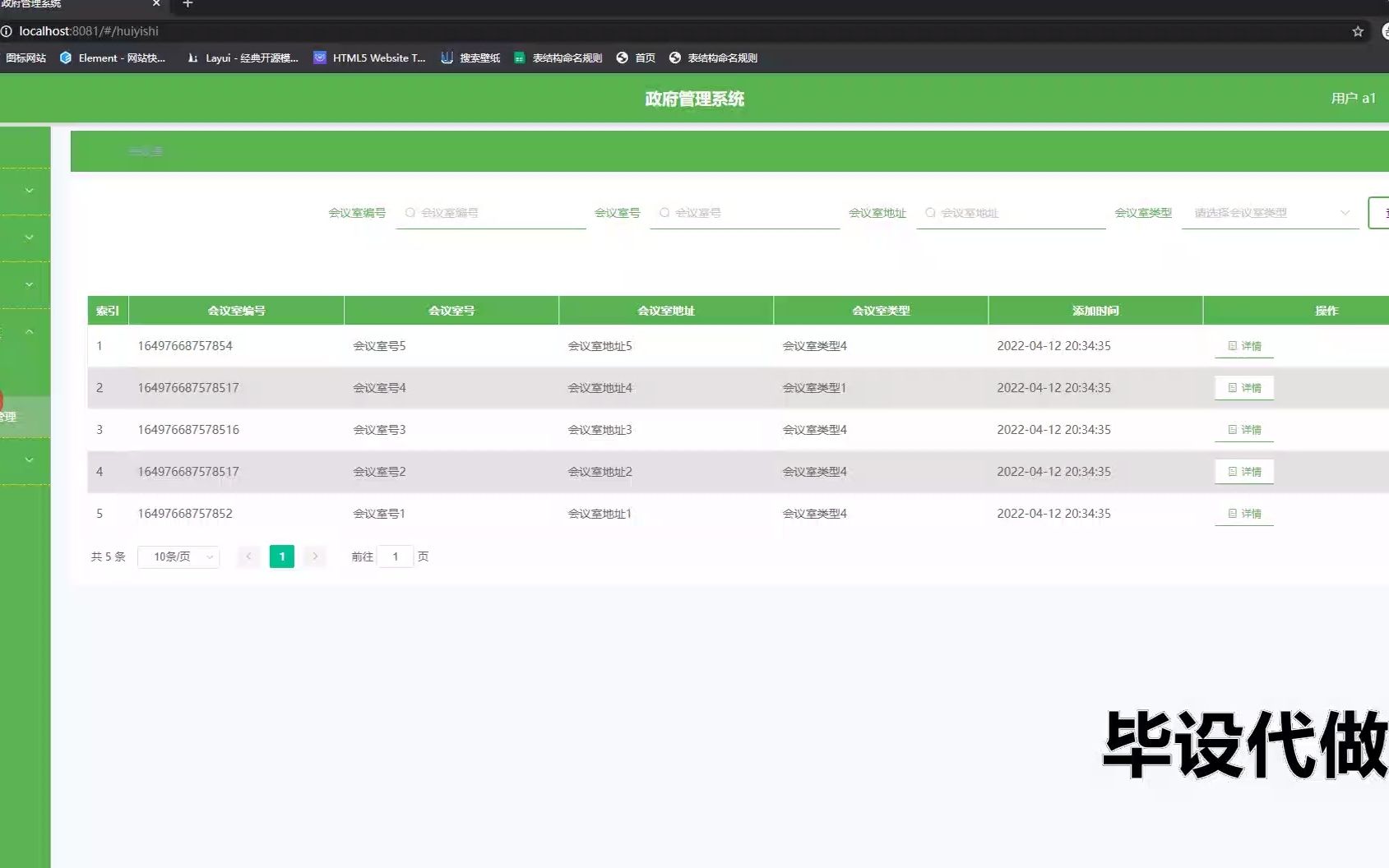The width and height of the screenshot is (1389, 868).
Task: Click the 前往 page number input
Action: coord(396,556)
